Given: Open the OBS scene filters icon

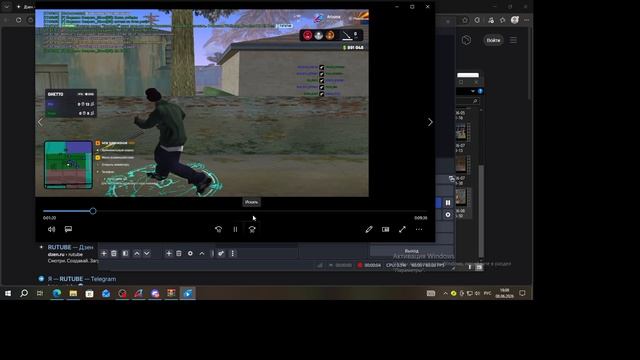Looking at the screenshot, I should pos(125,253).
